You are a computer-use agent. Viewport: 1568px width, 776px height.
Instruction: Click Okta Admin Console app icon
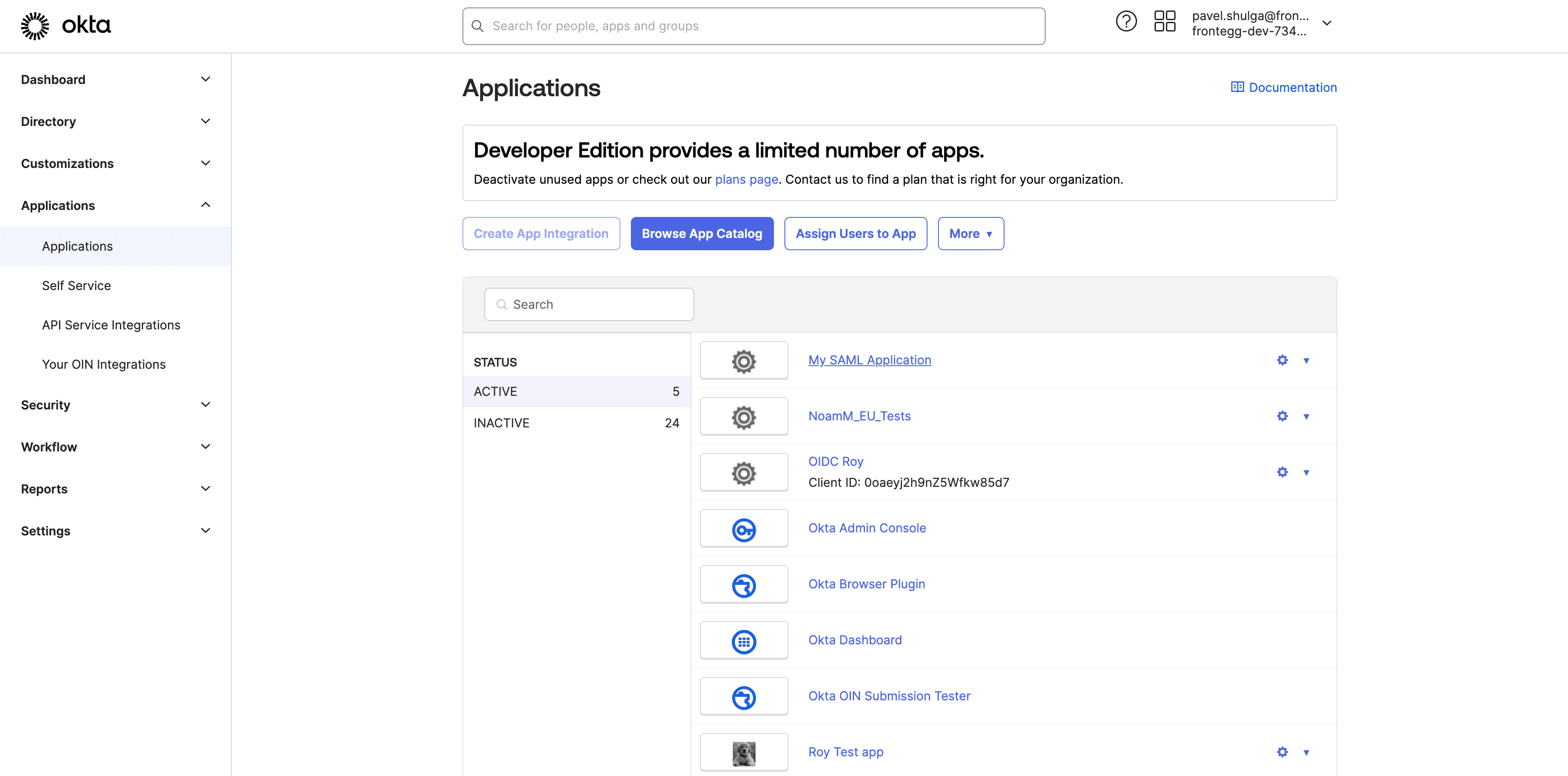[744, 528]
